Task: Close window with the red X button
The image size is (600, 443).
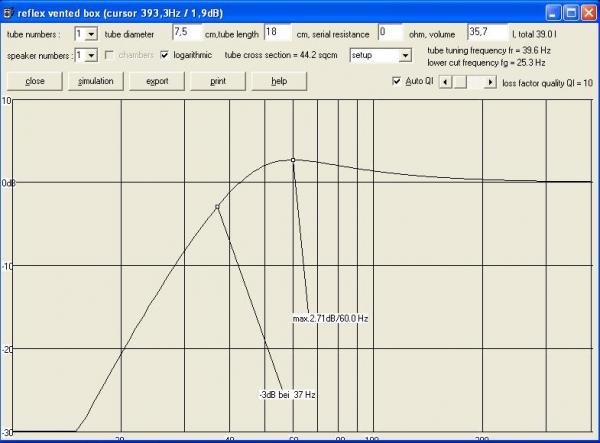Action: point(586,12)
